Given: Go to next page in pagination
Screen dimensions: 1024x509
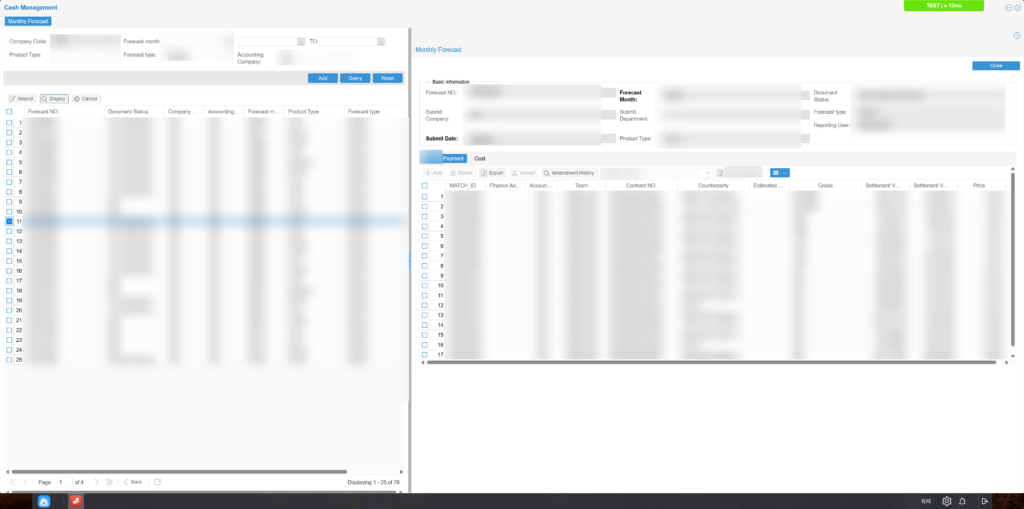Looking at the screenshot, I should pyautogui.click(x=97, y=482).
